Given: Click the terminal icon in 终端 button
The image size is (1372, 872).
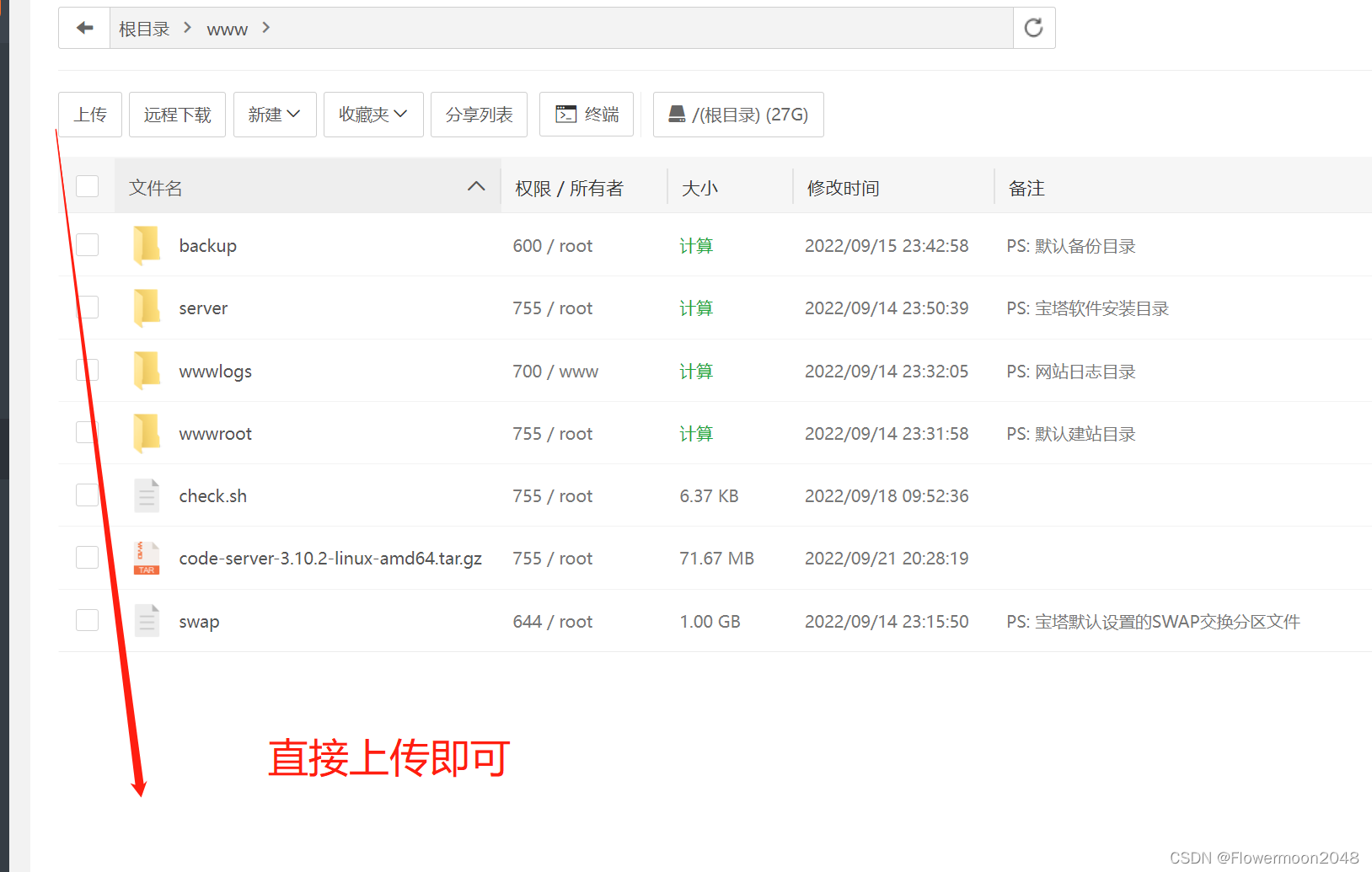Looking at the screenshot, I should pos(566,114).
